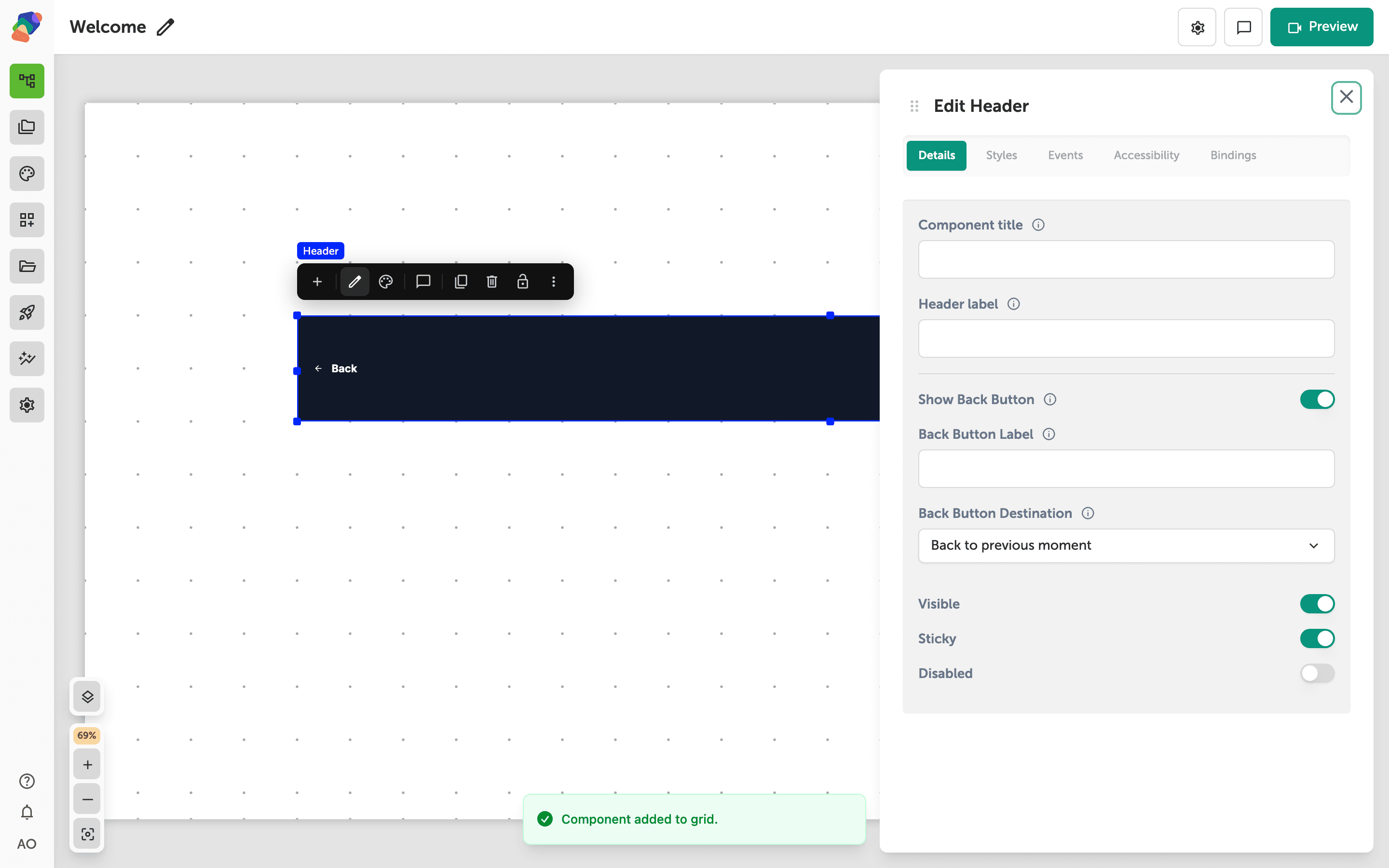Image resolution: width=1389 pixels, height=868 pixels.
Task: Open the notifications bell icon
Action: point(27,813)
